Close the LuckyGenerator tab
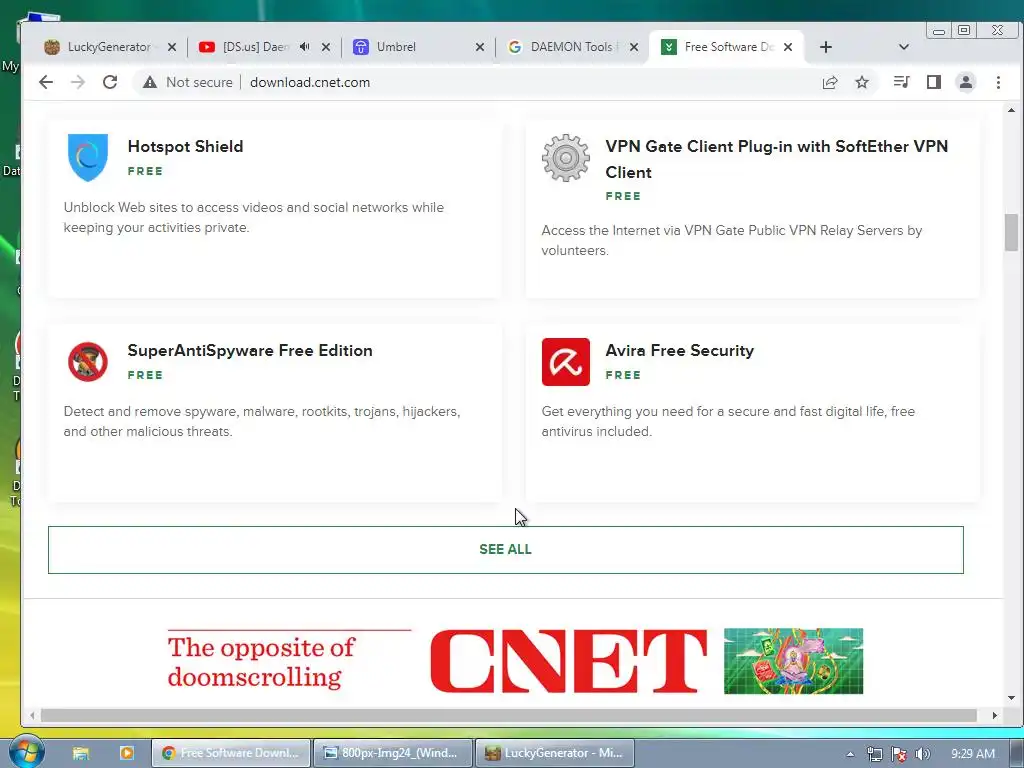The height and width of the screenshot is (768, 1024). coord(172,47)
